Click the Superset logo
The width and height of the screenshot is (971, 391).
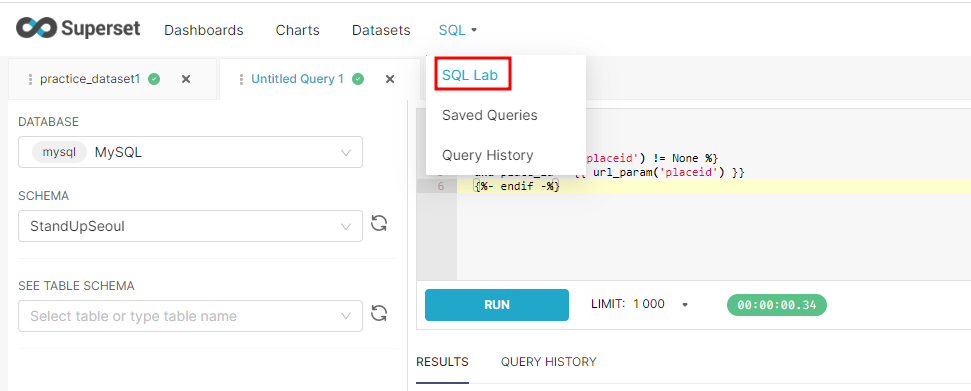click(x=78, y=29)
